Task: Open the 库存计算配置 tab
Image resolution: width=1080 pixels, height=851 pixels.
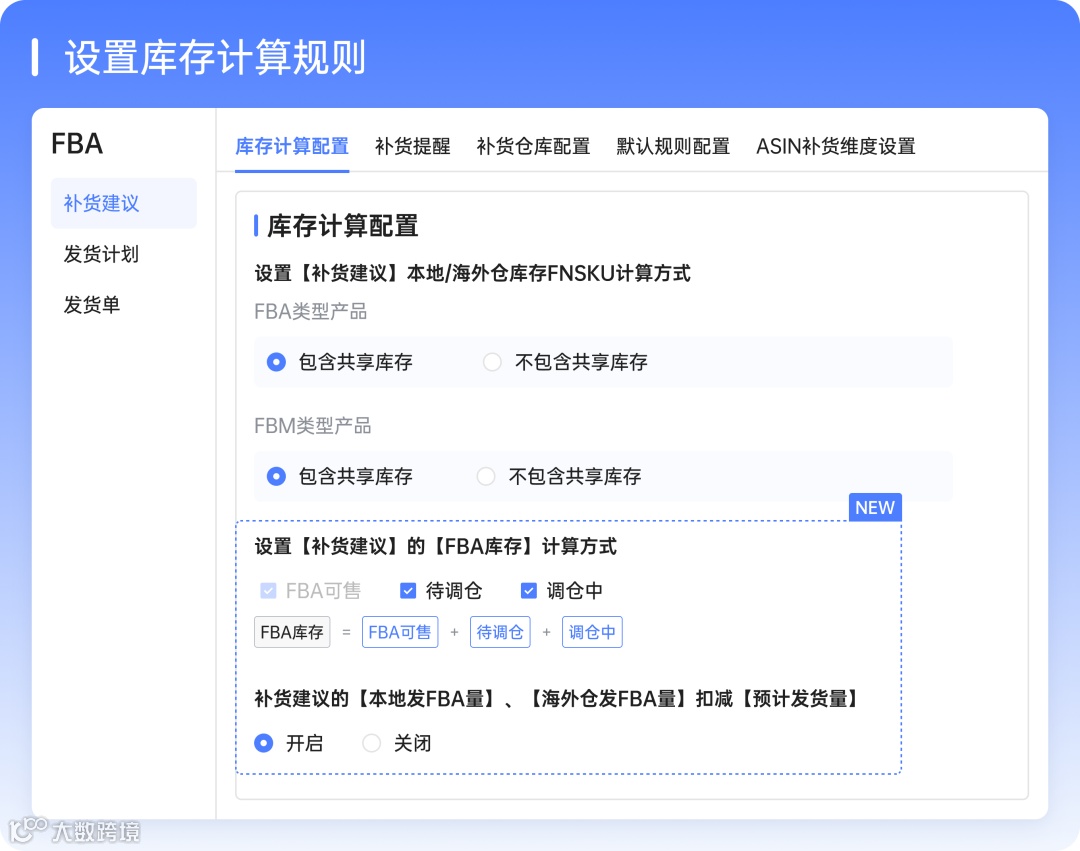Action: [291, 147]
